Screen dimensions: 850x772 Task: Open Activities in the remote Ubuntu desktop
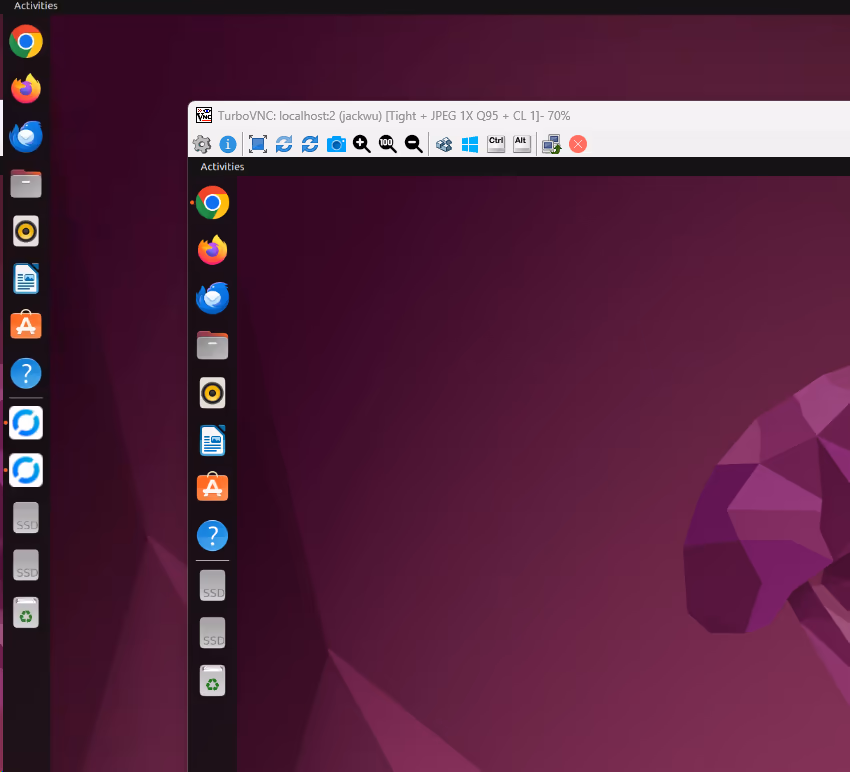point(221,167)
